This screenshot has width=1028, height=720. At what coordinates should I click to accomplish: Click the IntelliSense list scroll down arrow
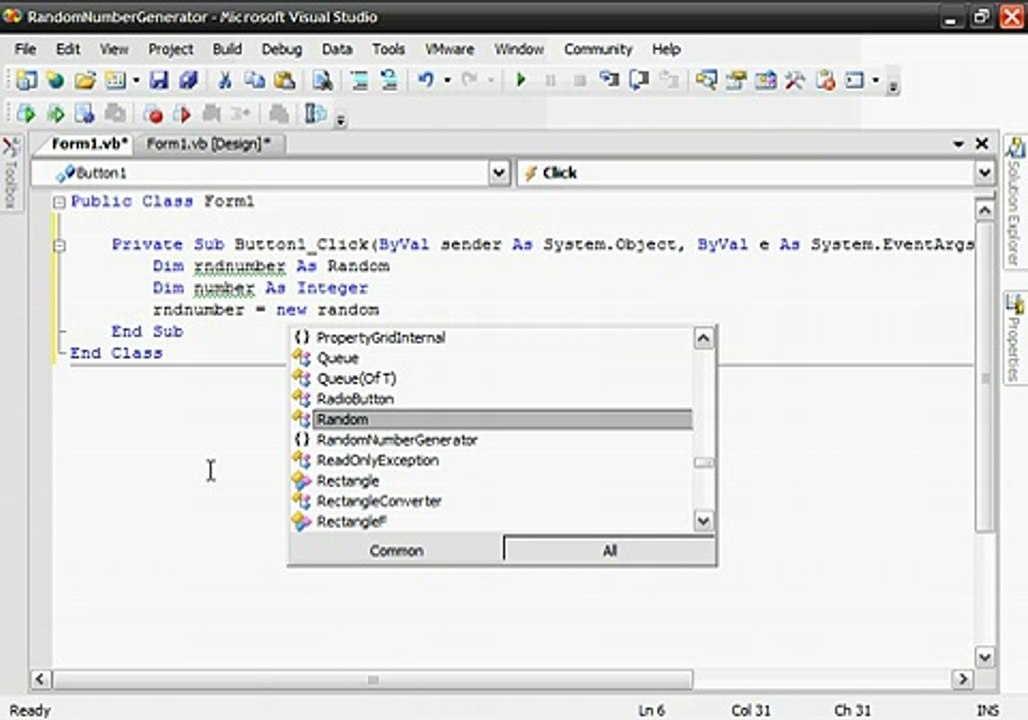tap(704, 521)
